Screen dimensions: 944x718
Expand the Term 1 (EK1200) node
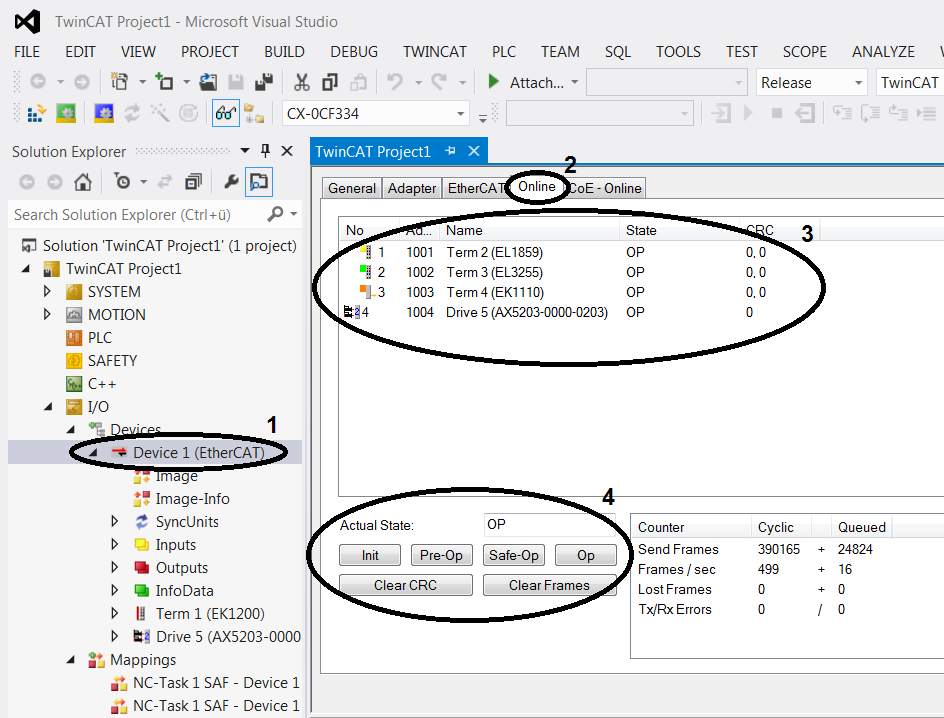pos(114,613)
